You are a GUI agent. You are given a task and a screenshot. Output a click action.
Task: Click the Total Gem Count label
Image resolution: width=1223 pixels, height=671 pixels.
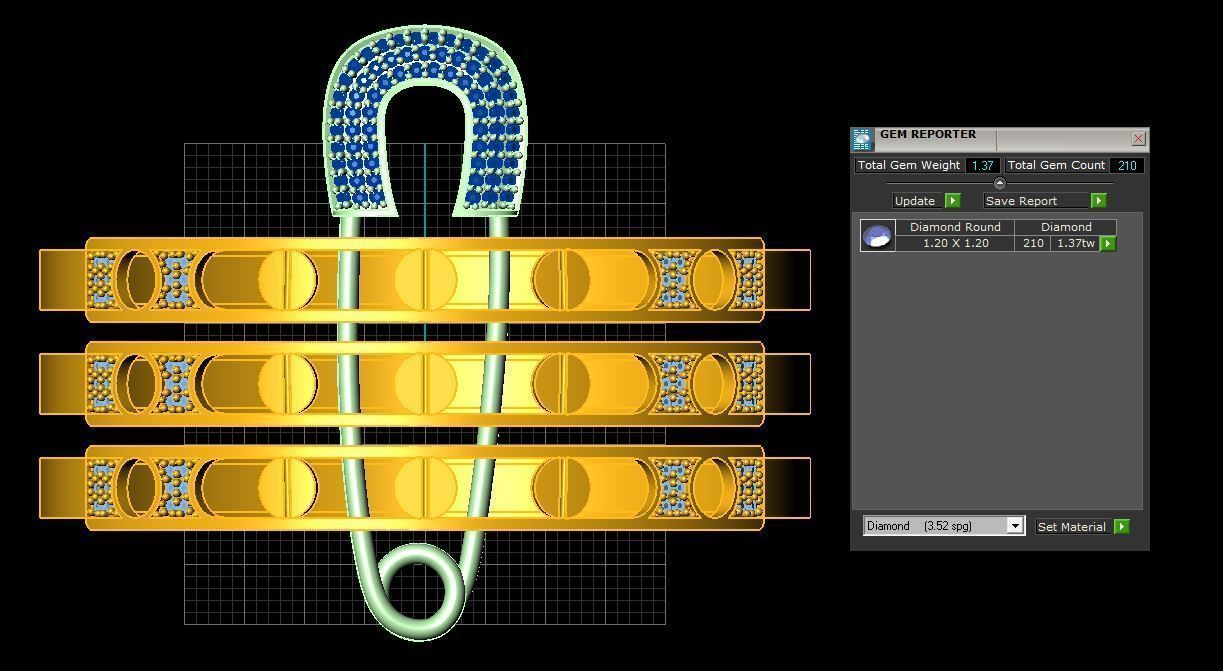(x=1056, y=165)
